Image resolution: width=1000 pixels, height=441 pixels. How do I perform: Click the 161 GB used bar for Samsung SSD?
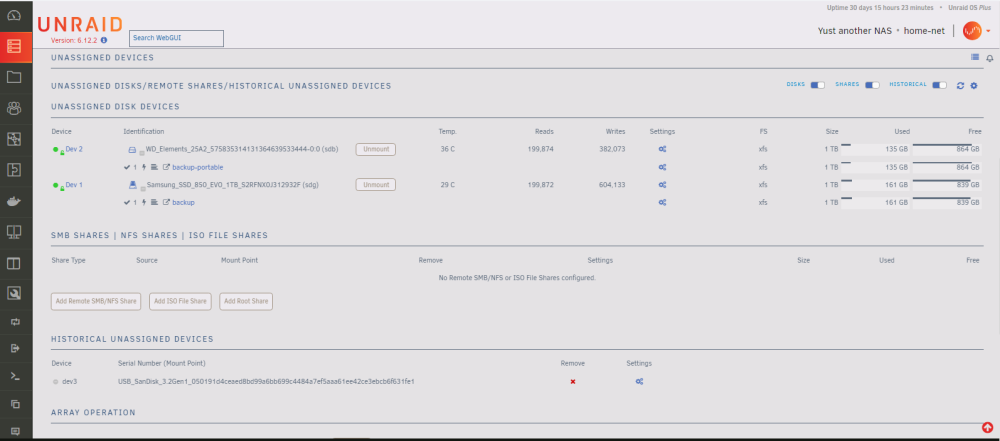coord(875,185)
